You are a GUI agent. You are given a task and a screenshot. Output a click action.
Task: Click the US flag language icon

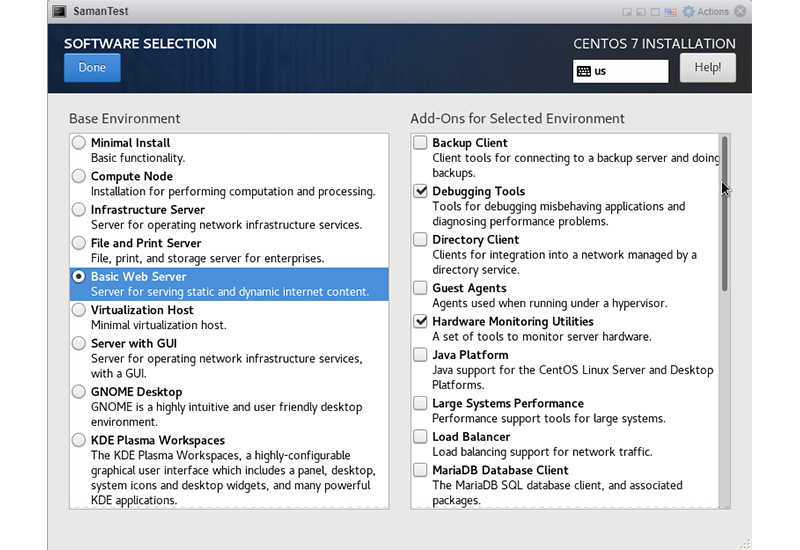[671, 11]
